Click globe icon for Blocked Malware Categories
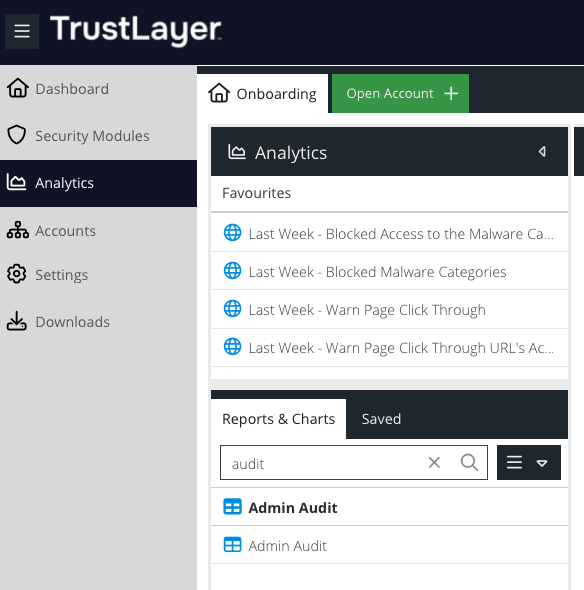This screenshot has height=590, width=584. [233, 271]
